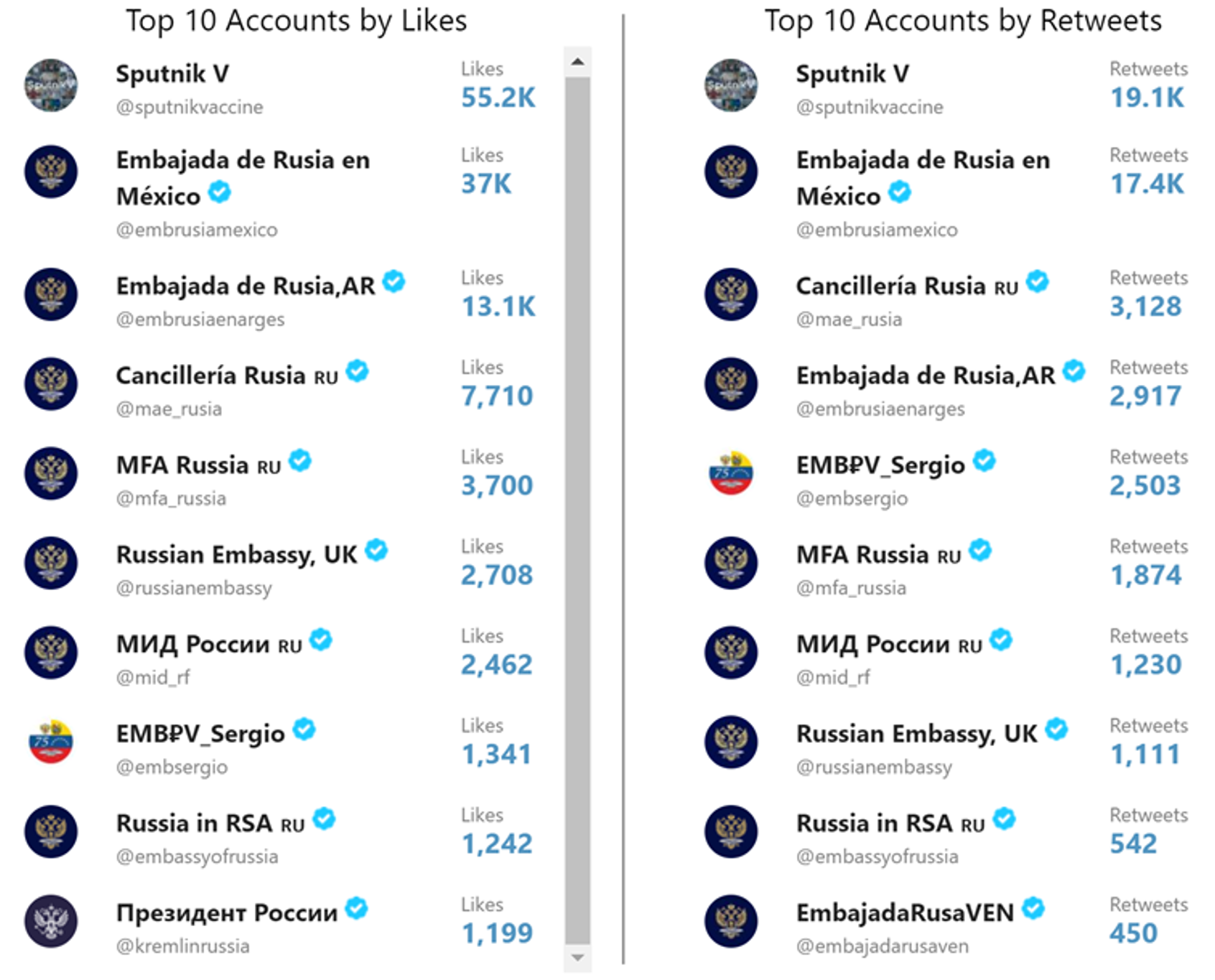Image resolution: width=1215 pixels, height=980 pixels.
Task: Click Sputnik V avatar in Likes list
Action: coord(51,85)
